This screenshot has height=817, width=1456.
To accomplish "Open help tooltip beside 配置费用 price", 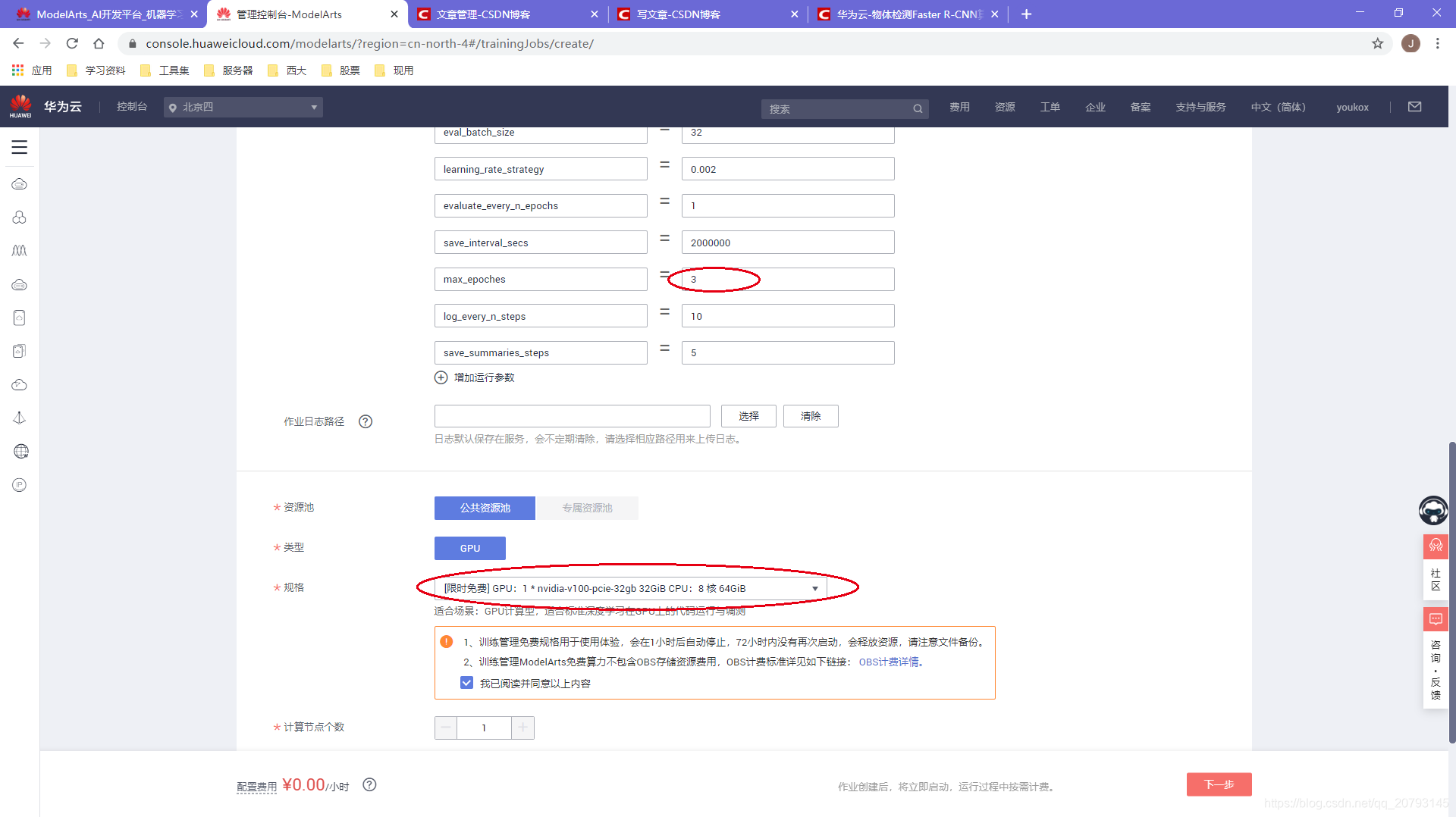I will coord(369,785).
